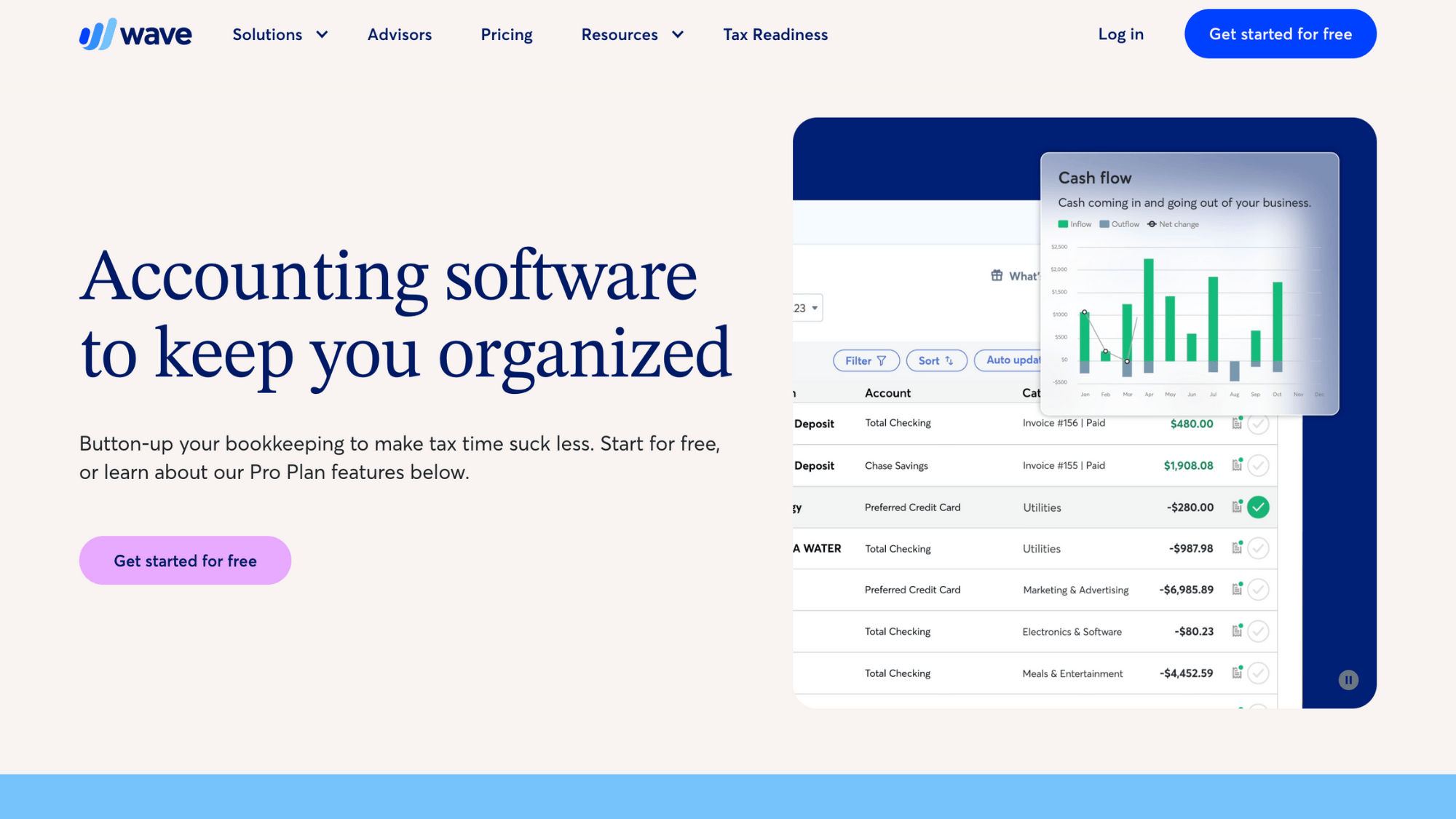Click the receipt icon on the Invoice #156 row
The width and height of the screenshot is (1456, 819).
[x=1236, y=423]
